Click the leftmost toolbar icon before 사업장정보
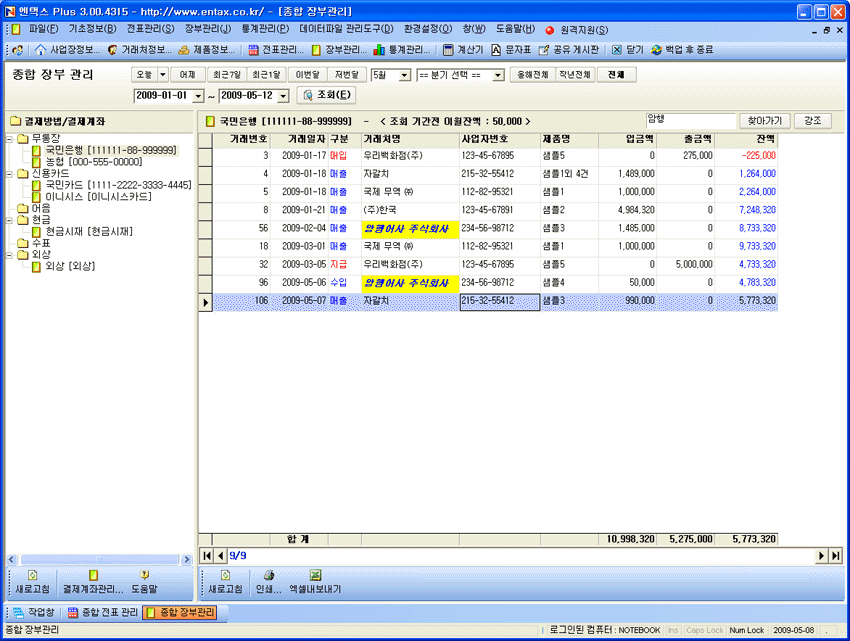The image size is (850, 641). (x=18, y=50)
